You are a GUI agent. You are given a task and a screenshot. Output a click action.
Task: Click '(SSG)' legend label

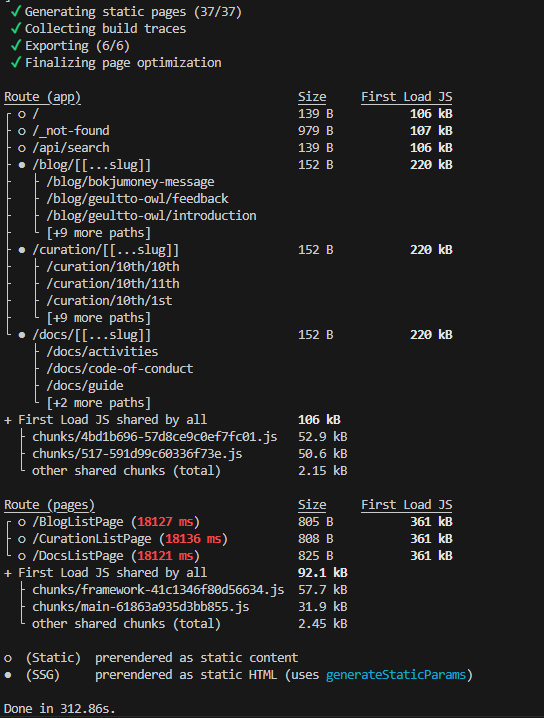tap(43, 675)
